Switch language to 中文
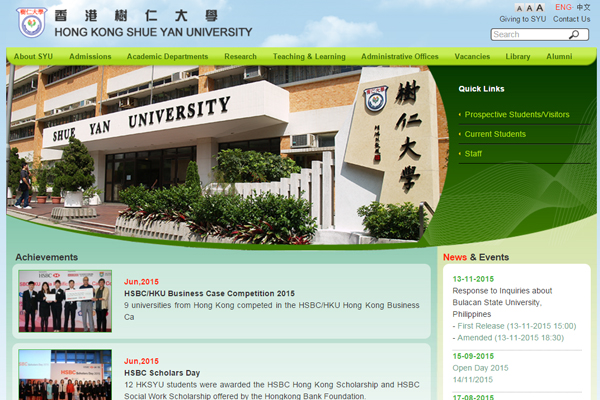Image resolution: width=600 pixels, height=400 pixels. click(583, 8)
